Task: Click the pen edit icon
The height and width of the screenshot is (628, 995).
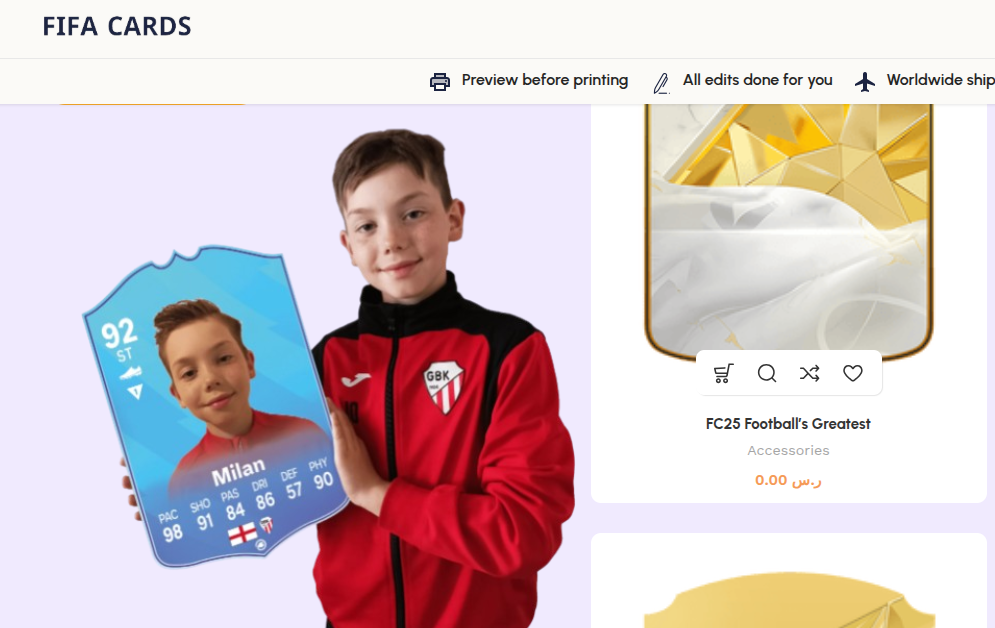Action: pos(661,82)
